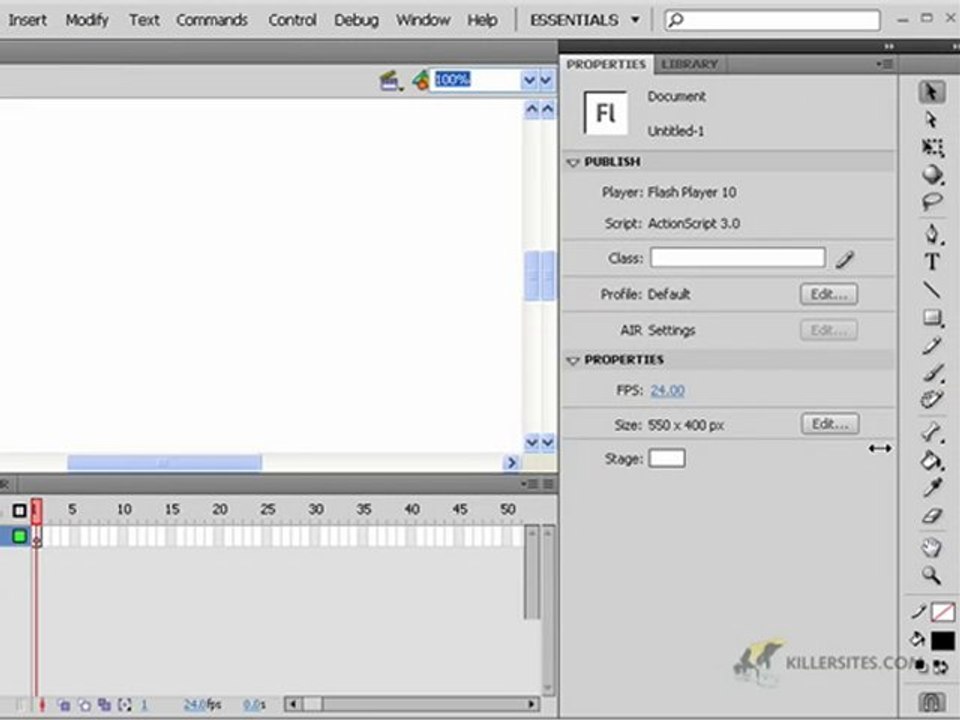The height and width of the screenshot is (720, 960).
Task: Click the stage horizontal scrollbar thumb
Action: pyautogui.click(x=164, y=463)
